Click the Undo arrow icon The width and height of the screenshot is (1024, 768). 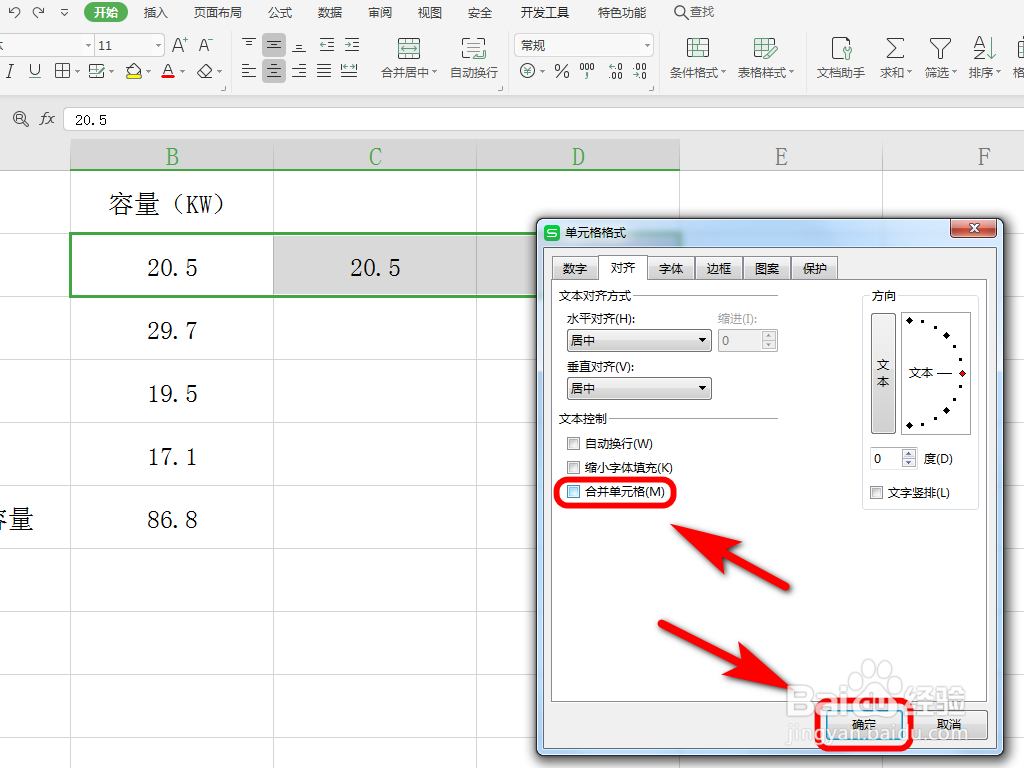(x=14, y=12)
